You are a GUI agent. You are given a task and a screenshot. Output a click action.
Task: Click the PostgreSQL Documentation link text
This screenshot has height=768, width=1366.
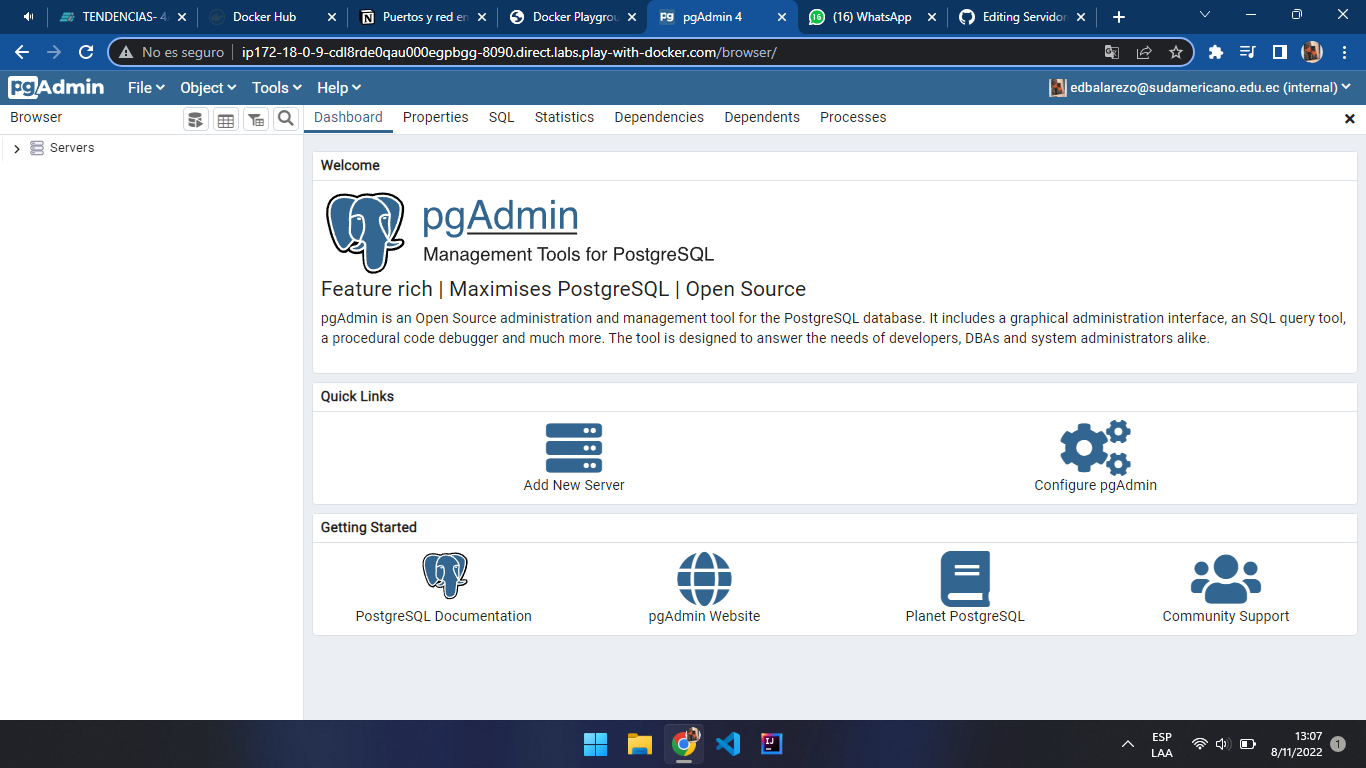pyautogui.click(x=444, y=616)
